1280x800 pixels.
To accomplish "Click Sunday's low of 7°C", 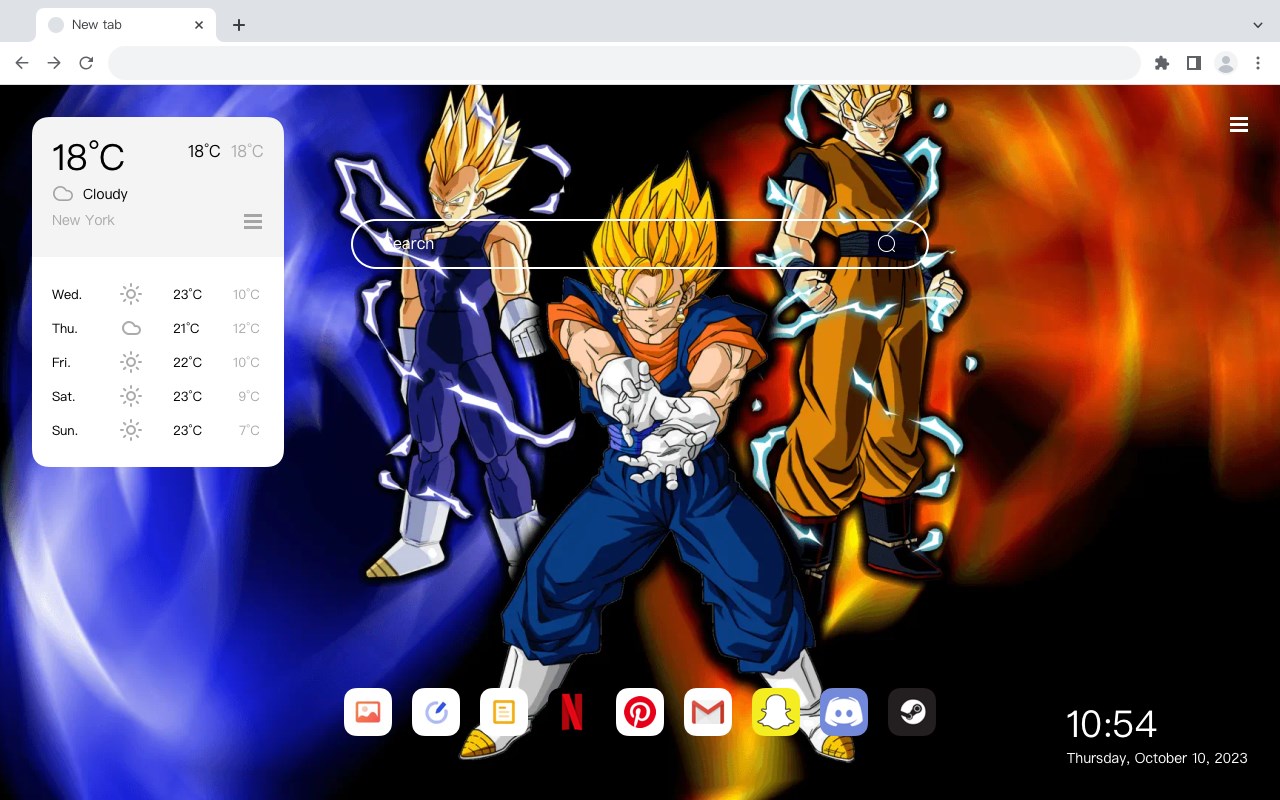I will coord(249,430).
